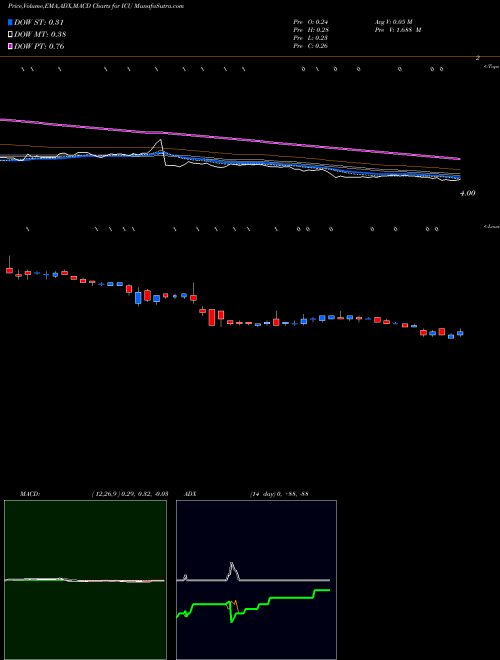Click the 'Pre H: 0.28' value
The image size is (500, 660).
(x=311, y=30)
